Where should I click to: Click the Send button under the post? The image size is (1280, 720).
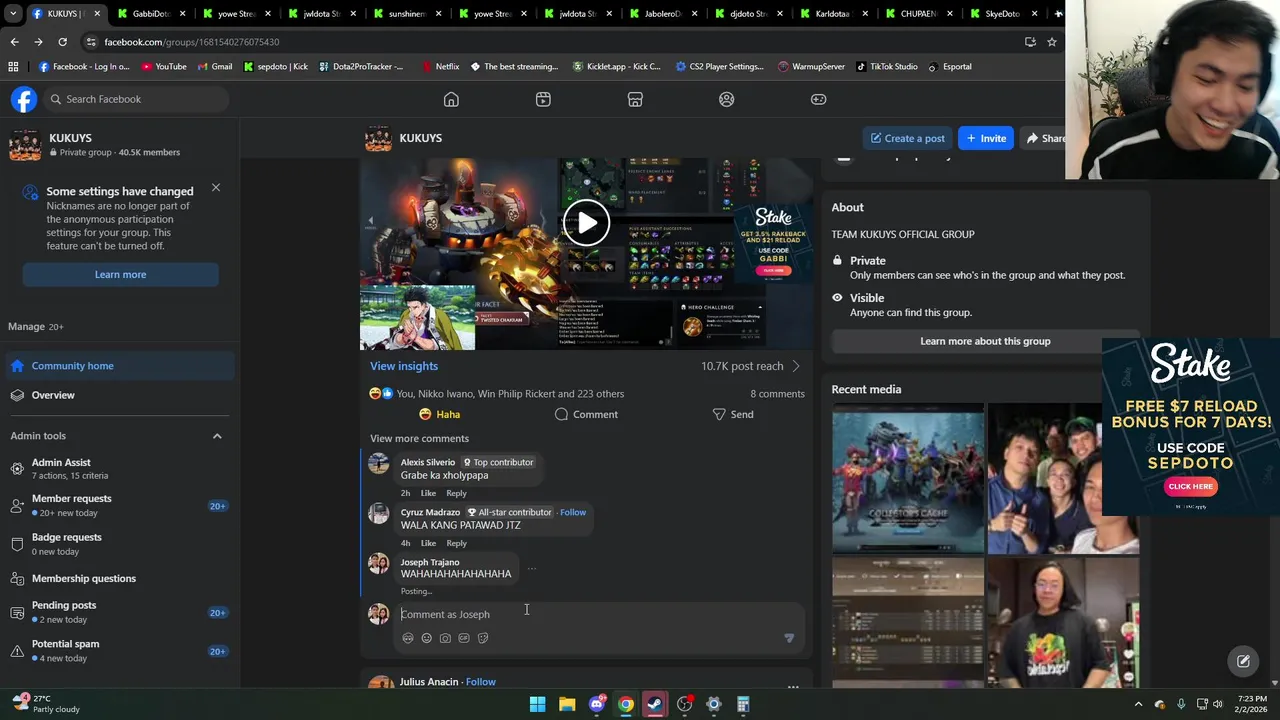[x=733, y=414]
